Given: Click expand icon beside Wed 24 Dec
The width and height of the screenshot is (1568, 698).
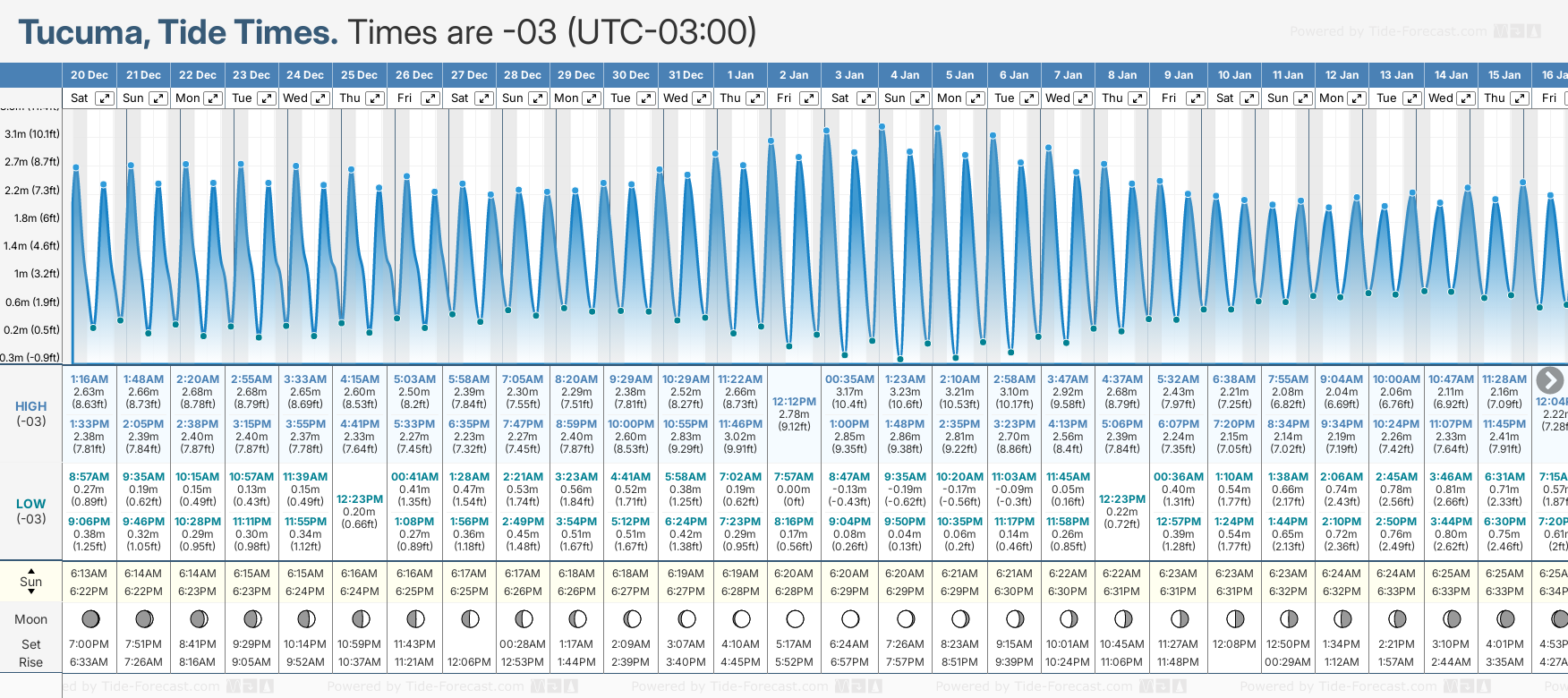Looking at the screenshot, I should click(x=320, y=98).
